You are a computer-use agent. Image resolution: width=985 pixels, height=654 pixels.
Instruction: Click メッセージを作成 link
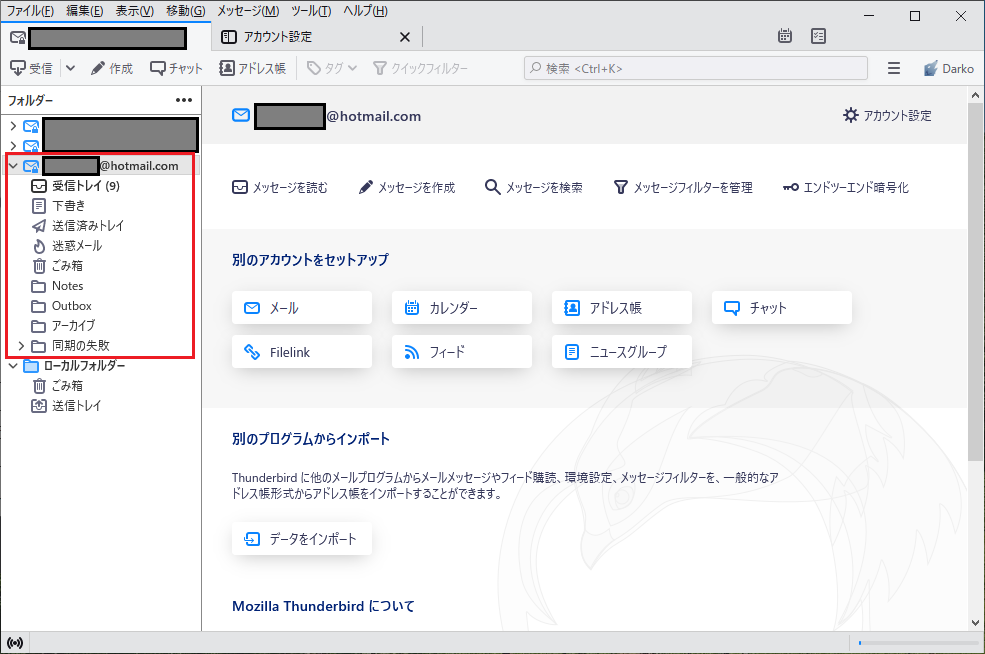point(406,187)
